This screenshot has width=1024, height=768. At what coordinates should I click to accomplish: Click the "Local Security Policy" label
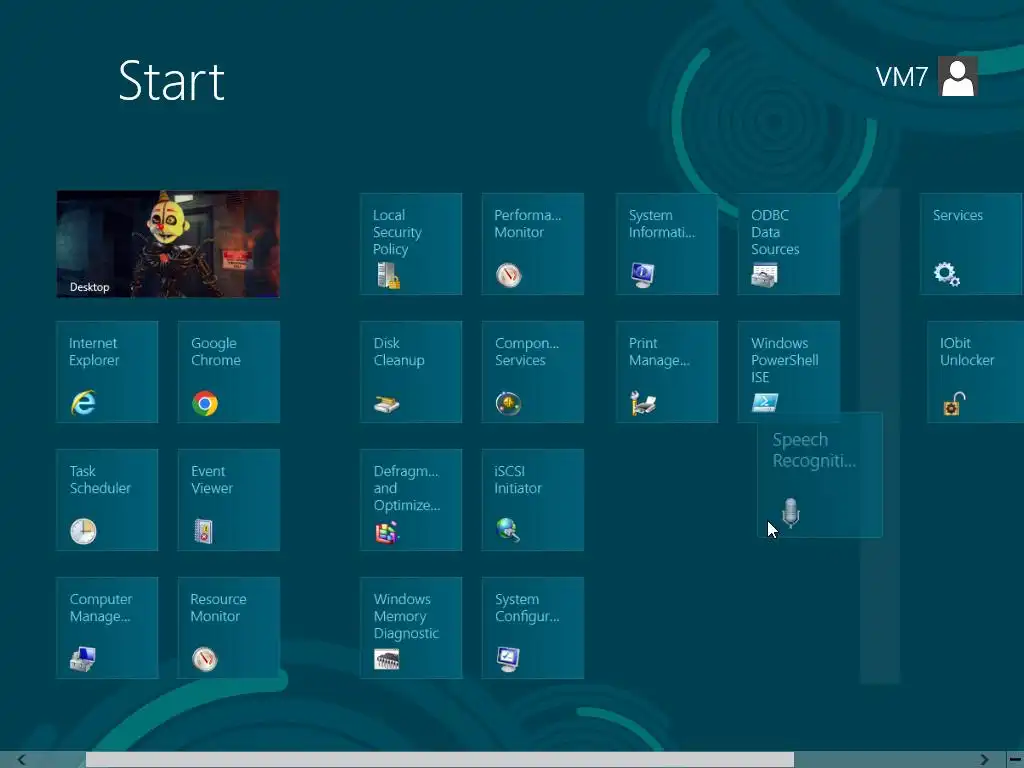coord(397,232)
